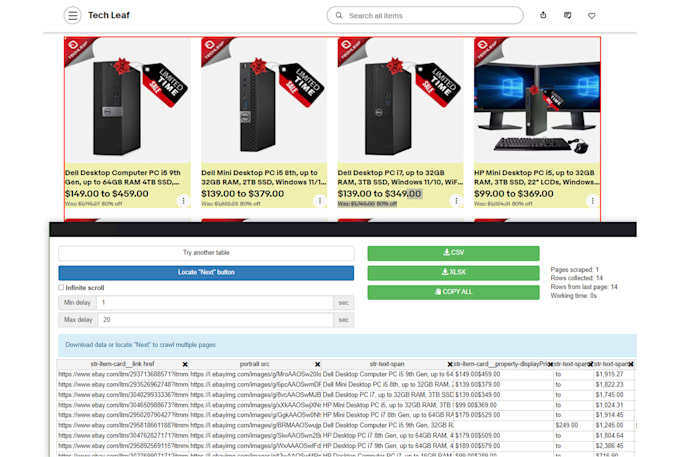Click the Tech Leaf store name
The width and height of the screenshot is (680, 457).
[x=109, y=15]
